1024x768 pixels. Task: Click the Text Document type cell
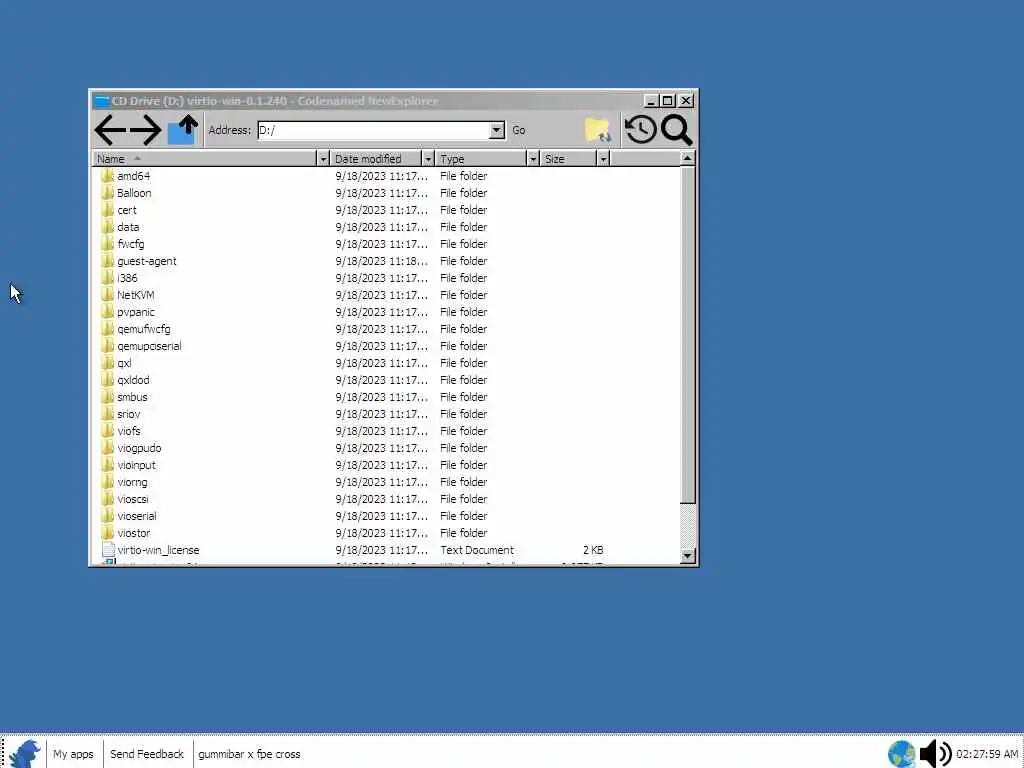click(x=477, y=550)
